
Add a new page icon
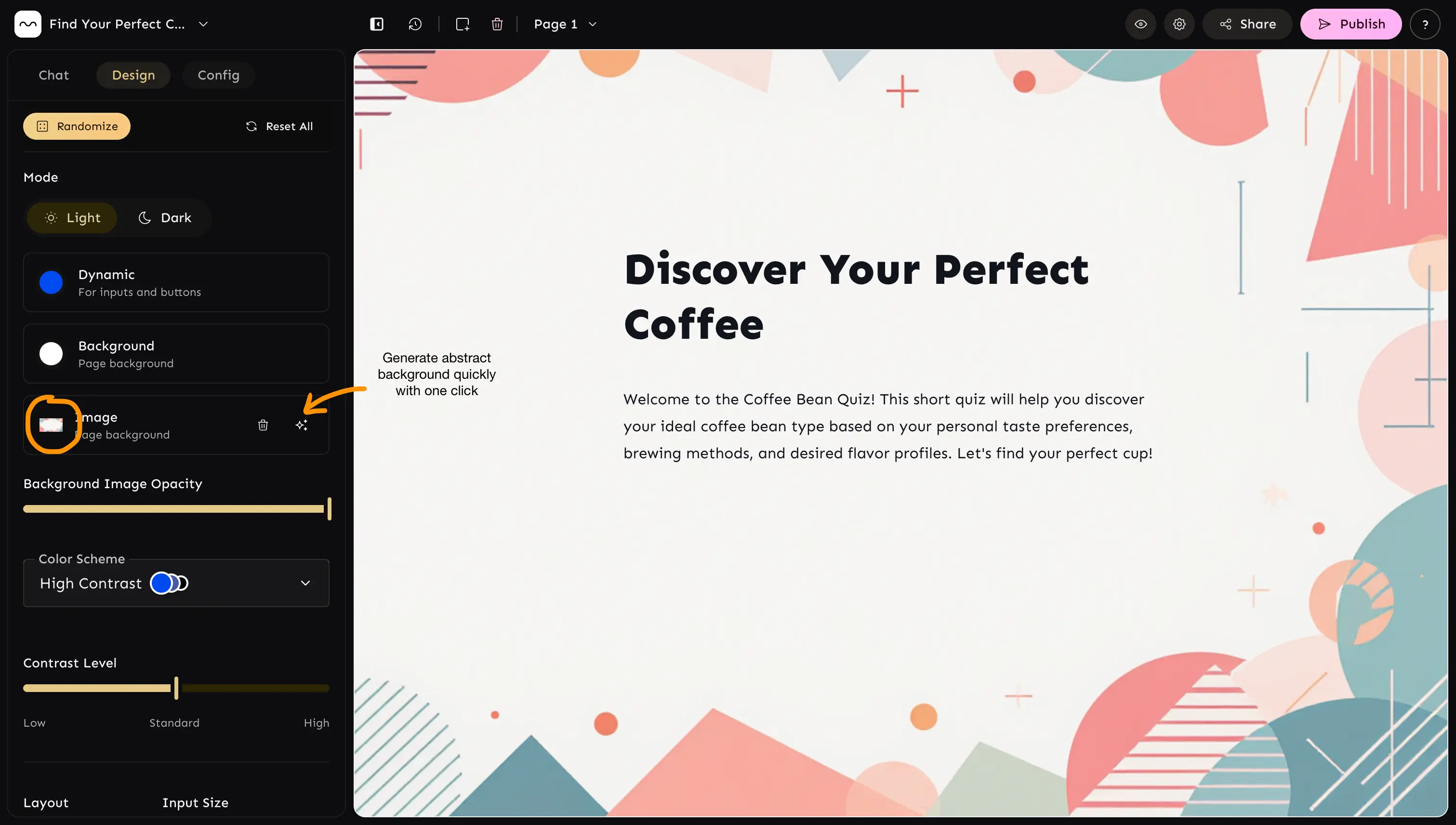coord(463,24)
